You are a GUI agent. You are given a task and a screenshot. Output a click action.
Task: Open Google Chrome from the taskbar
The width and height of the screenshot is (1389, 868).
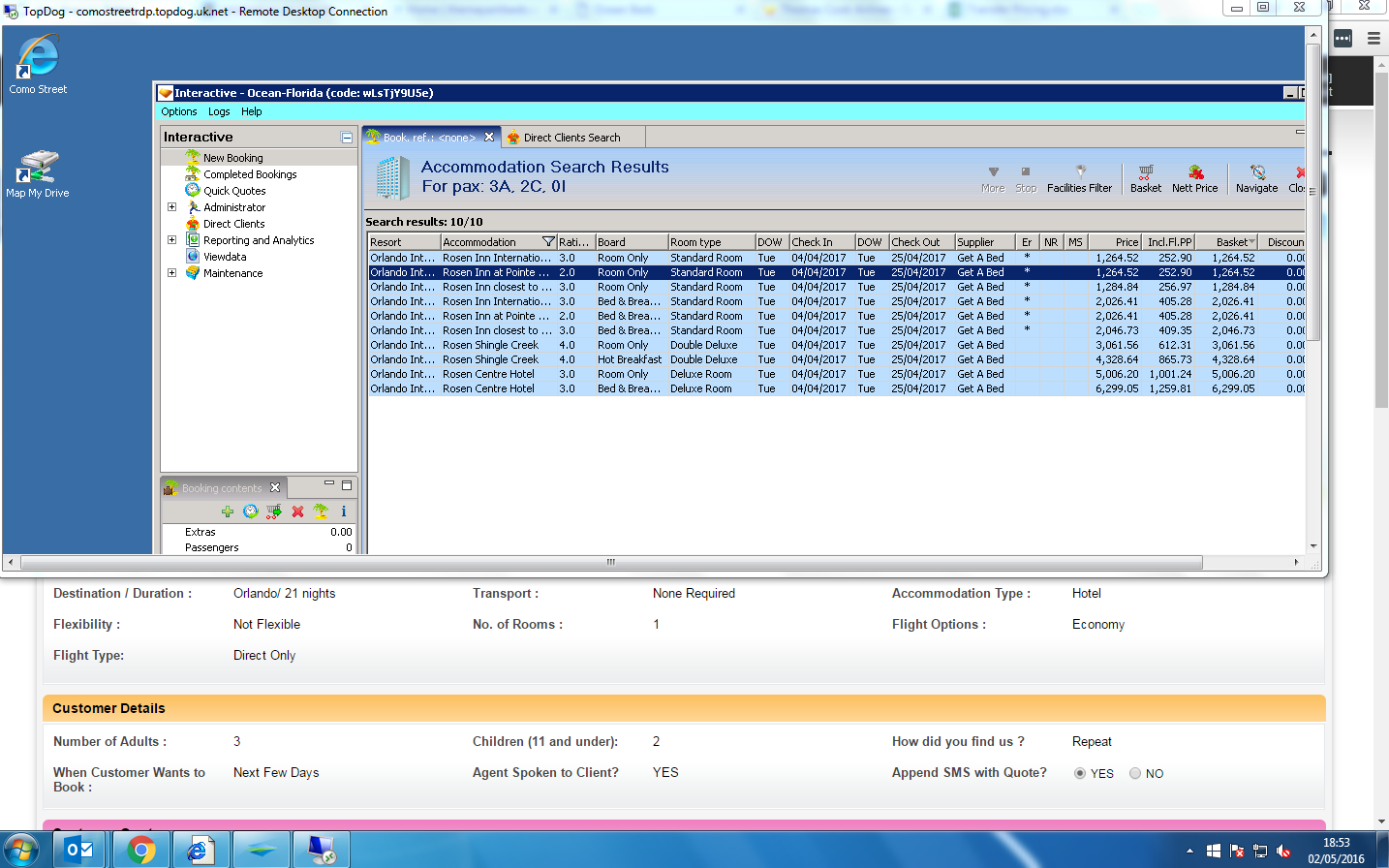pyautogui.click(x=141, y=850)
